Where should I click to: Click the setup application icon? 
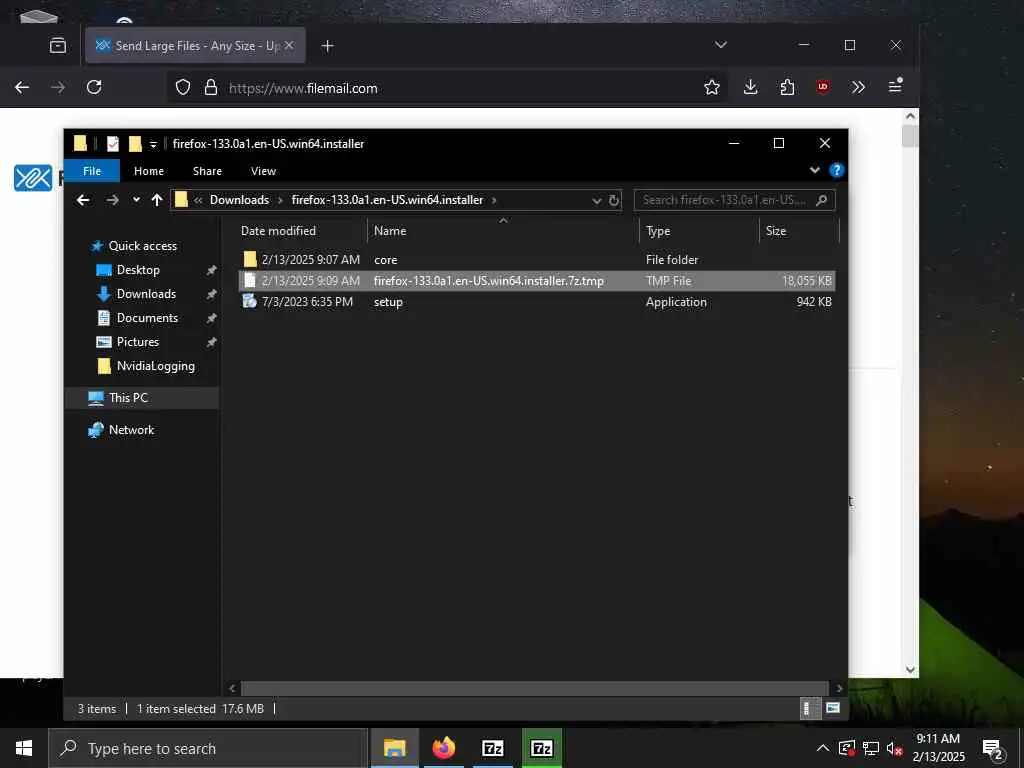[249, 301]
